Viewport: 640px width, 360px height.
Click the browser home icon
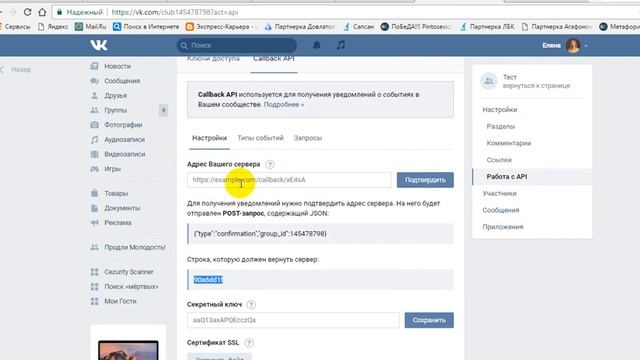click(x=42, y=12)
